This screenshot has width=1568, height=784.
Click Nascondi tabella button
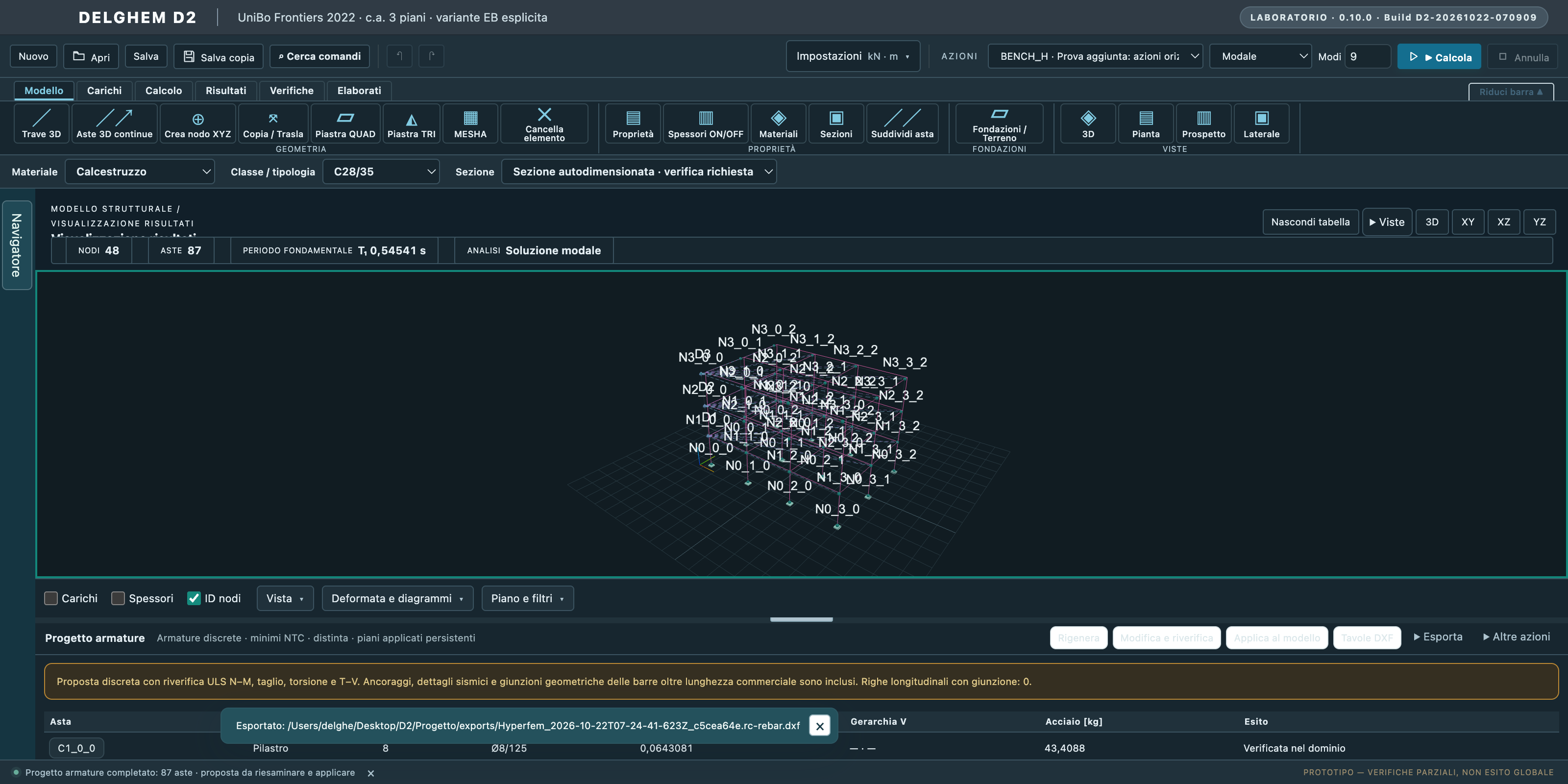1311,222
